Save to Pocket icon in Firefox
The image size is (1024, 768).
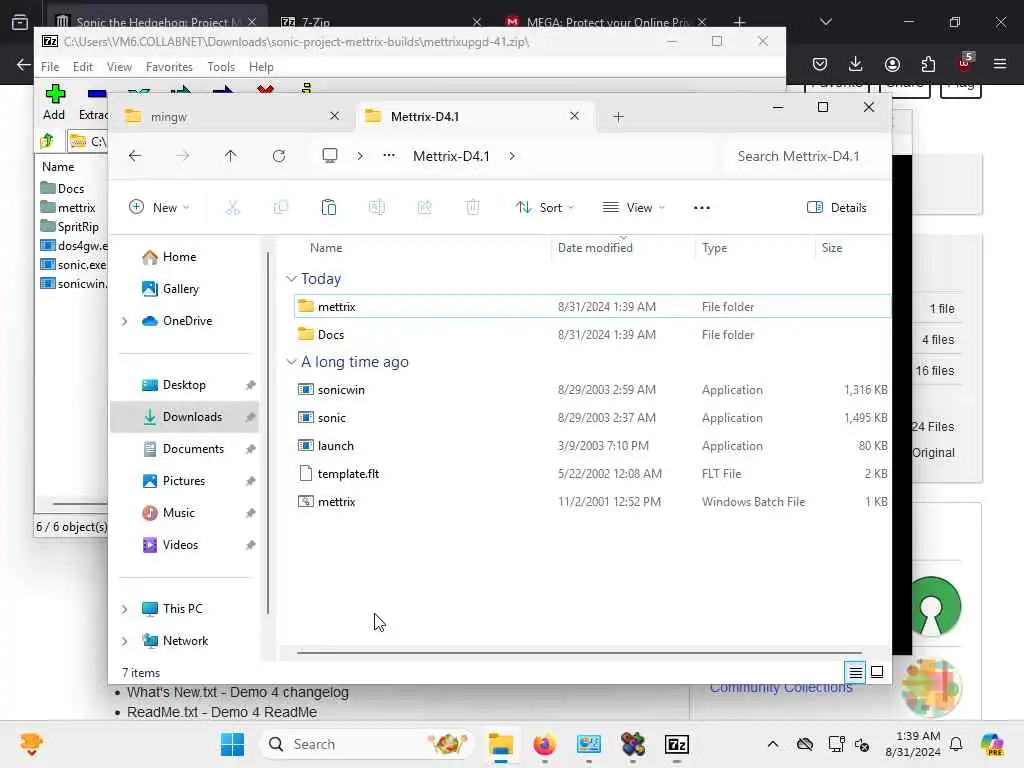[820, 64]
